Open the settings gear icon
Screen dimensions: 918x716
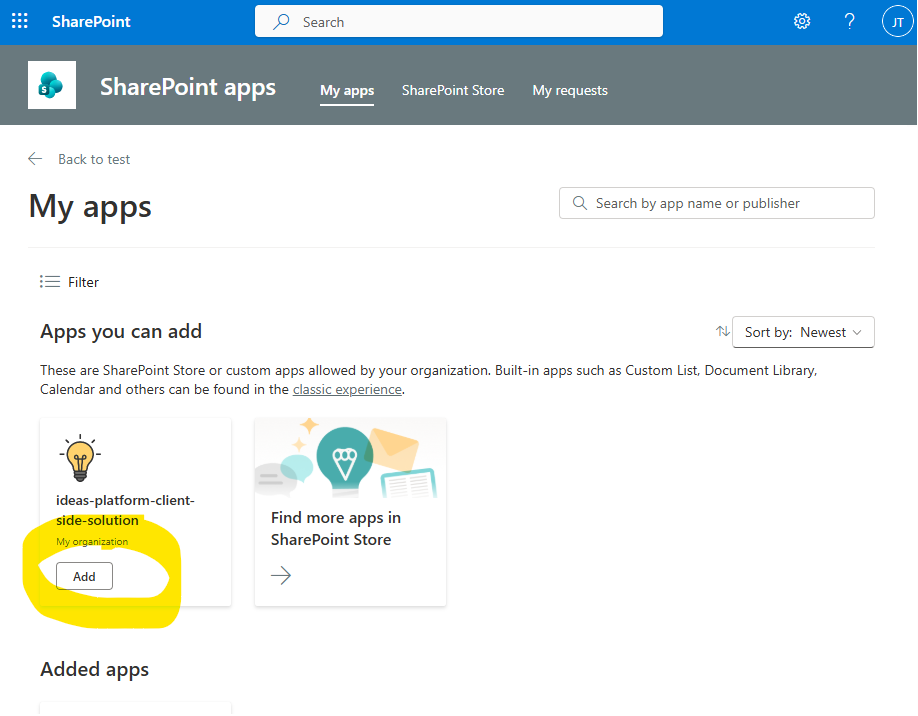tap(802, 21)
